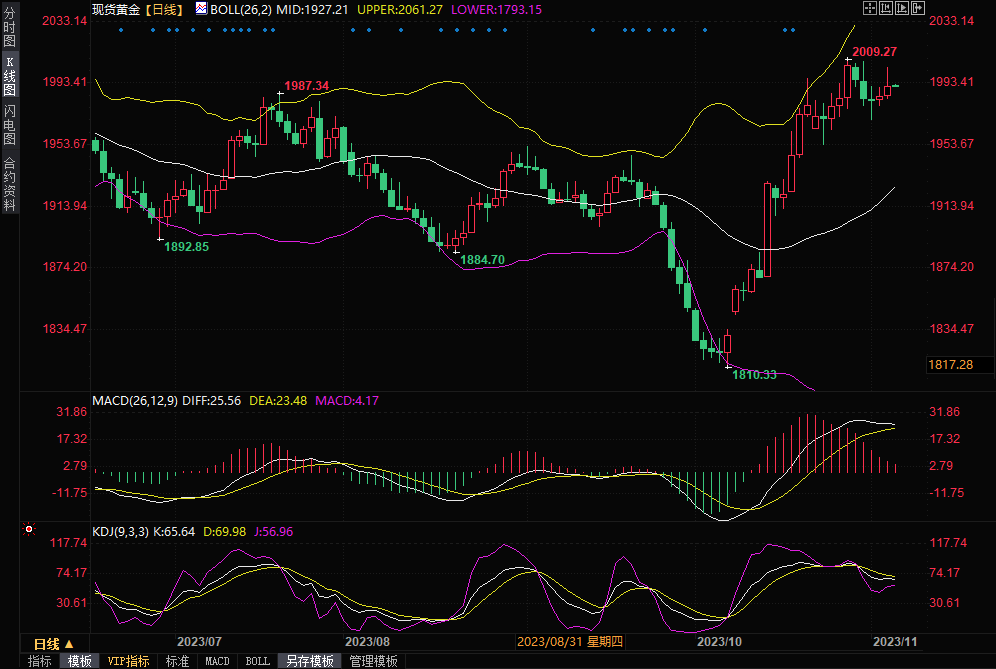This screenshot has height=669, width=996.
Task: Click the shift-chart-right arrow icon
Action: point(916,8)
